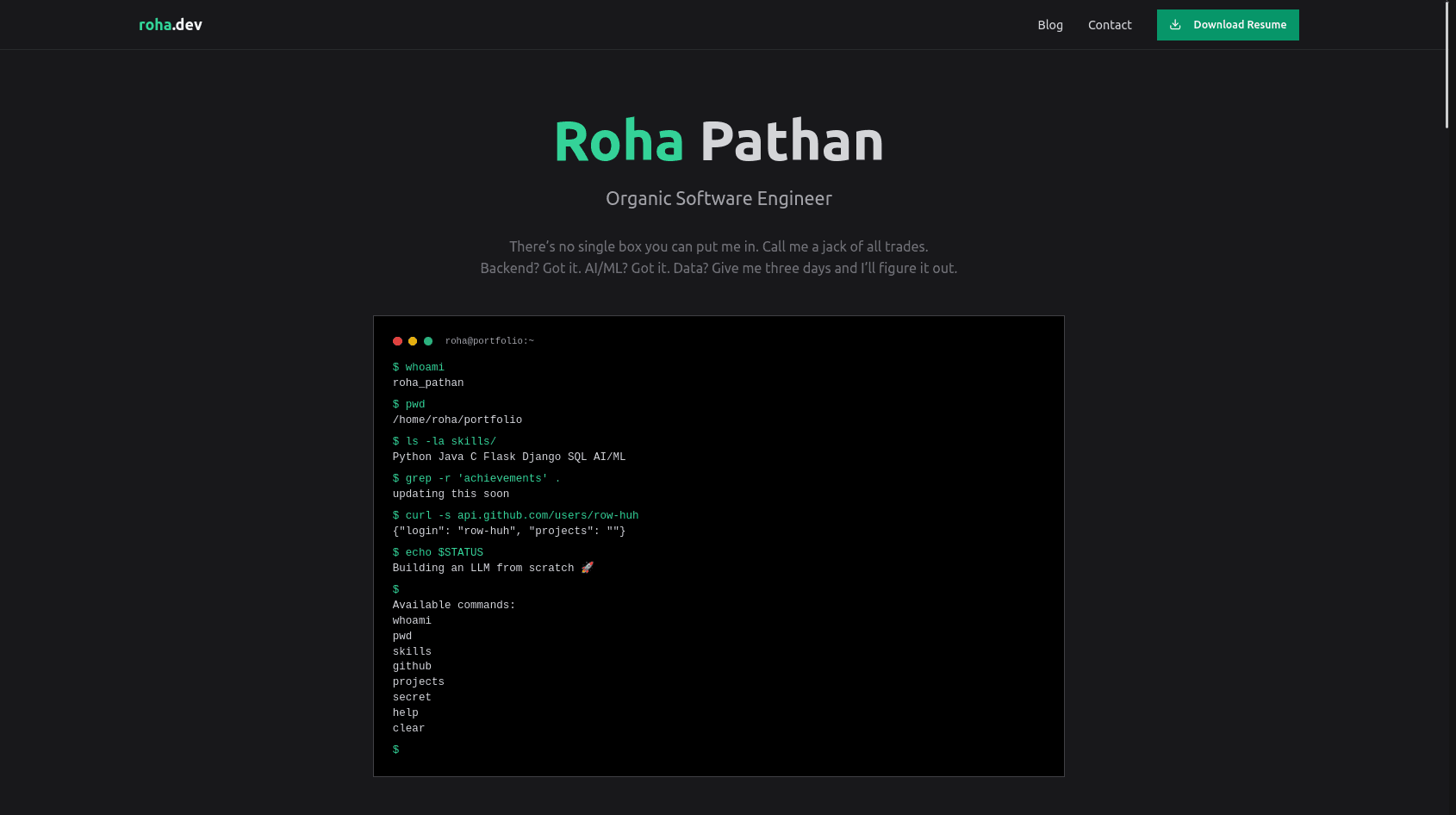1456x815 pixels.
Task: Run the 'skills' command from the list
Action: 412,650
